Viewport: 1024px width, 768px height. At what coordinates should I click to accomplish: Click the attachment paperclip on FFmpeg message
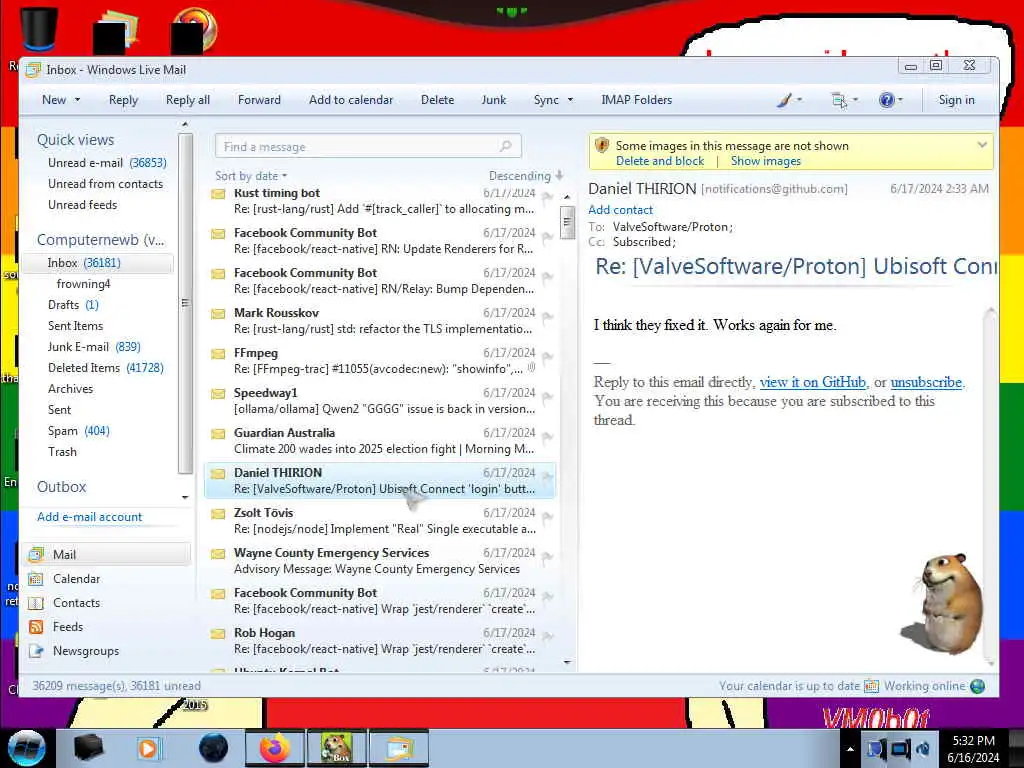(532, 368)
